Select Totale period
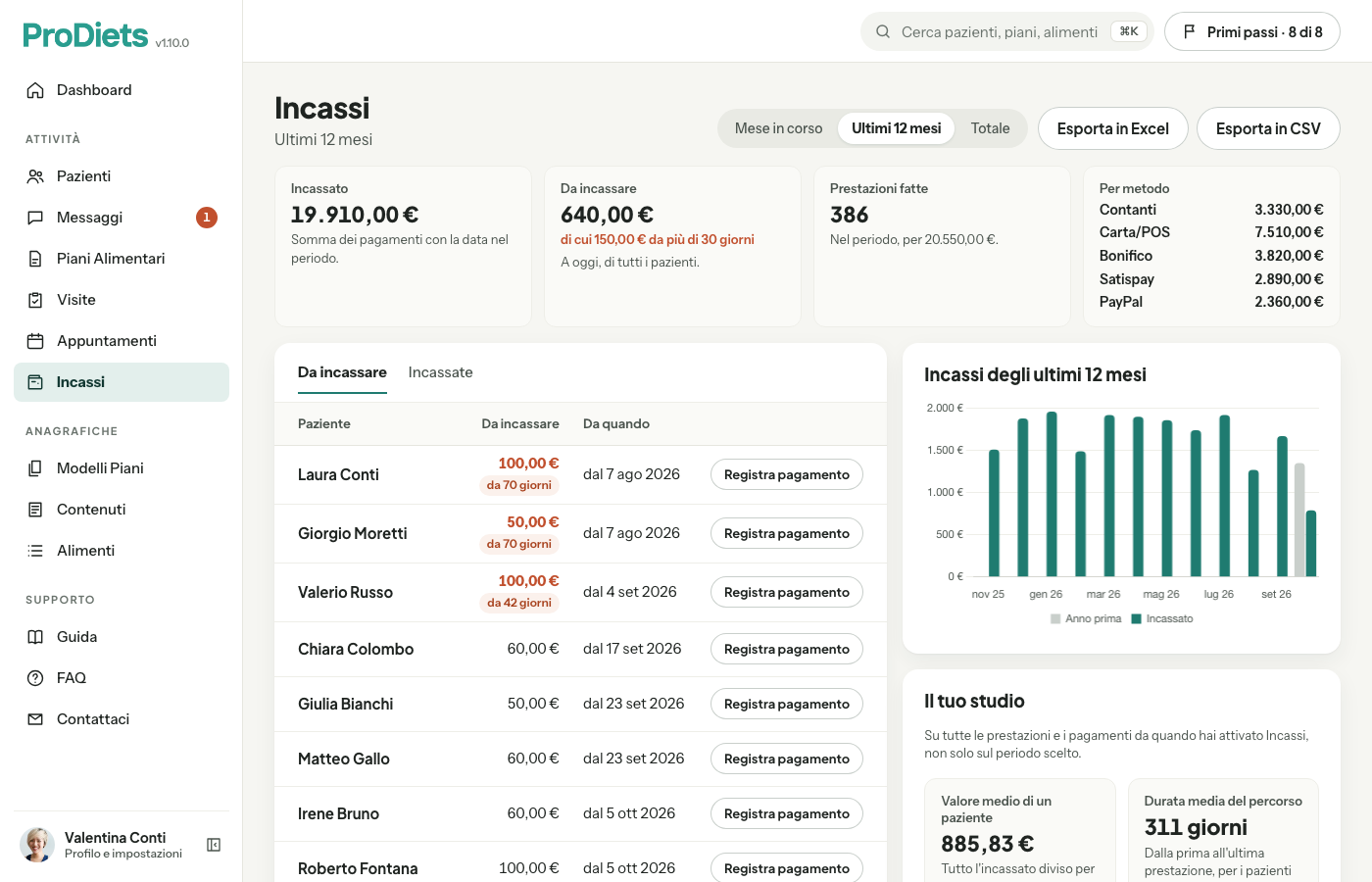The image size is (1372, 882). pyautogui.click(x=990, y=128)
